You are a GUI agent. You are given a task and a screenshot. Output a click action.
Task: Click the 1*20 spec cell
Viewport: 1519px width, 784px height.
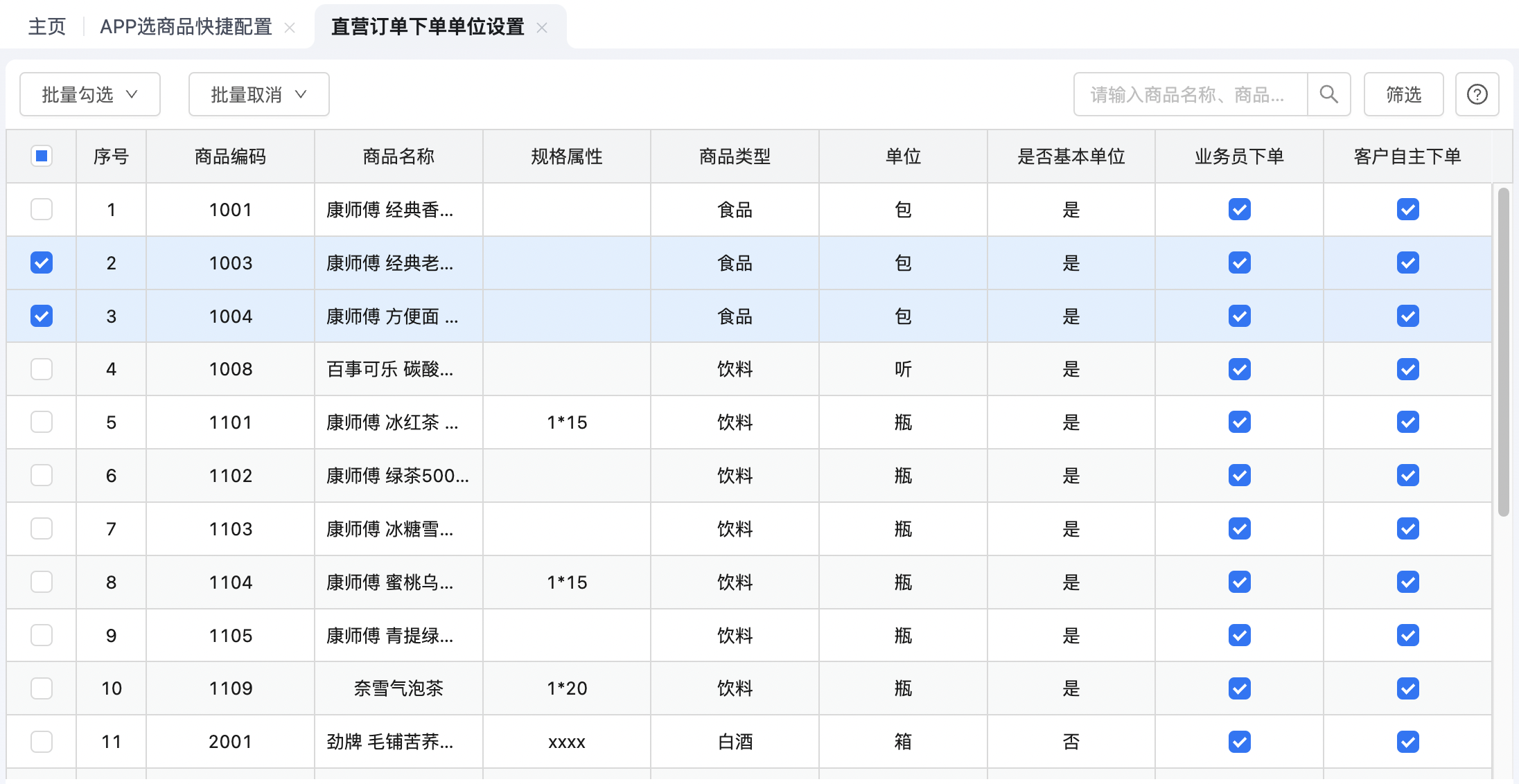pos(567,688)
